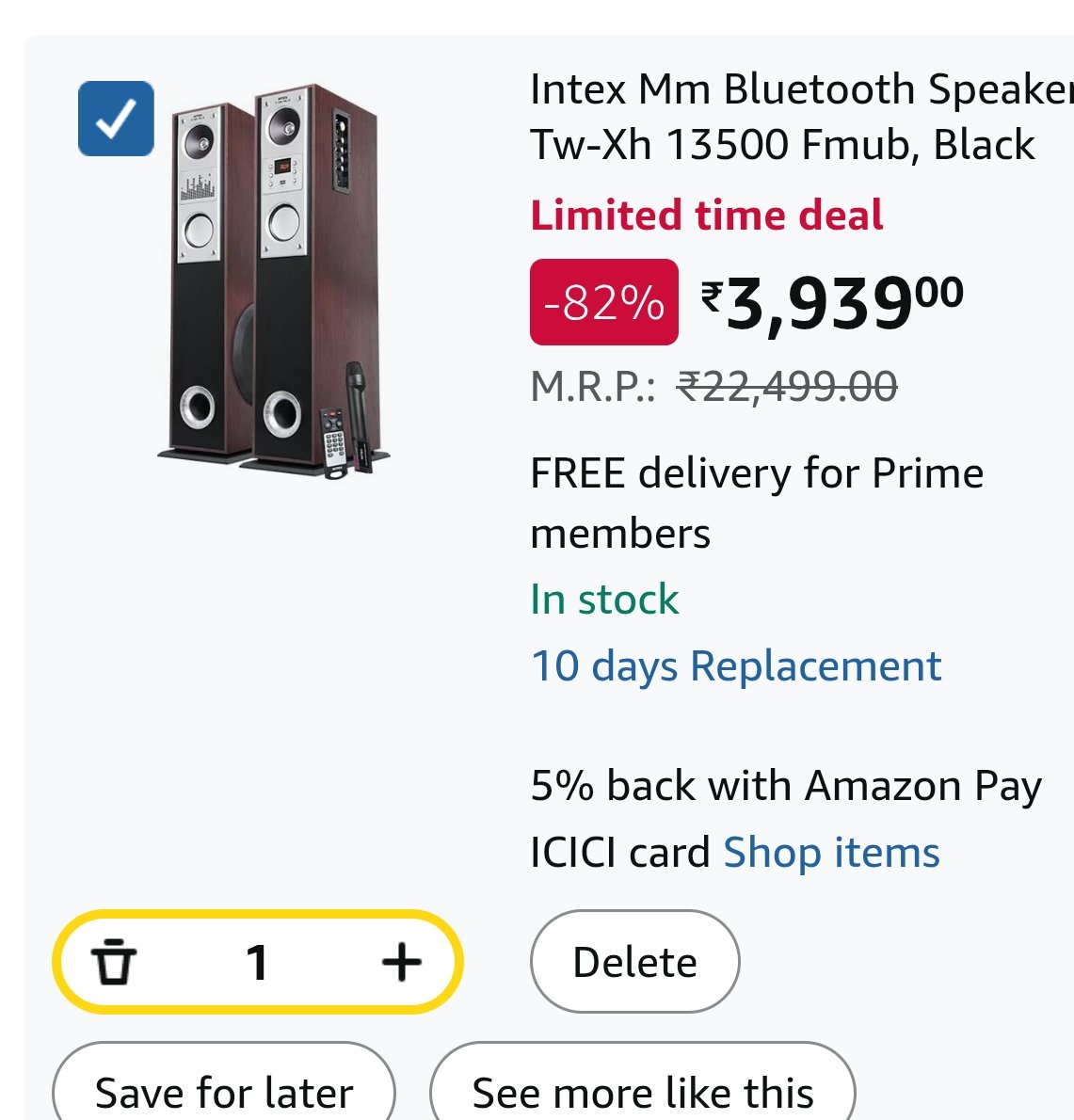
Task: Click the quantity number 1
Action: coord(257,962)
